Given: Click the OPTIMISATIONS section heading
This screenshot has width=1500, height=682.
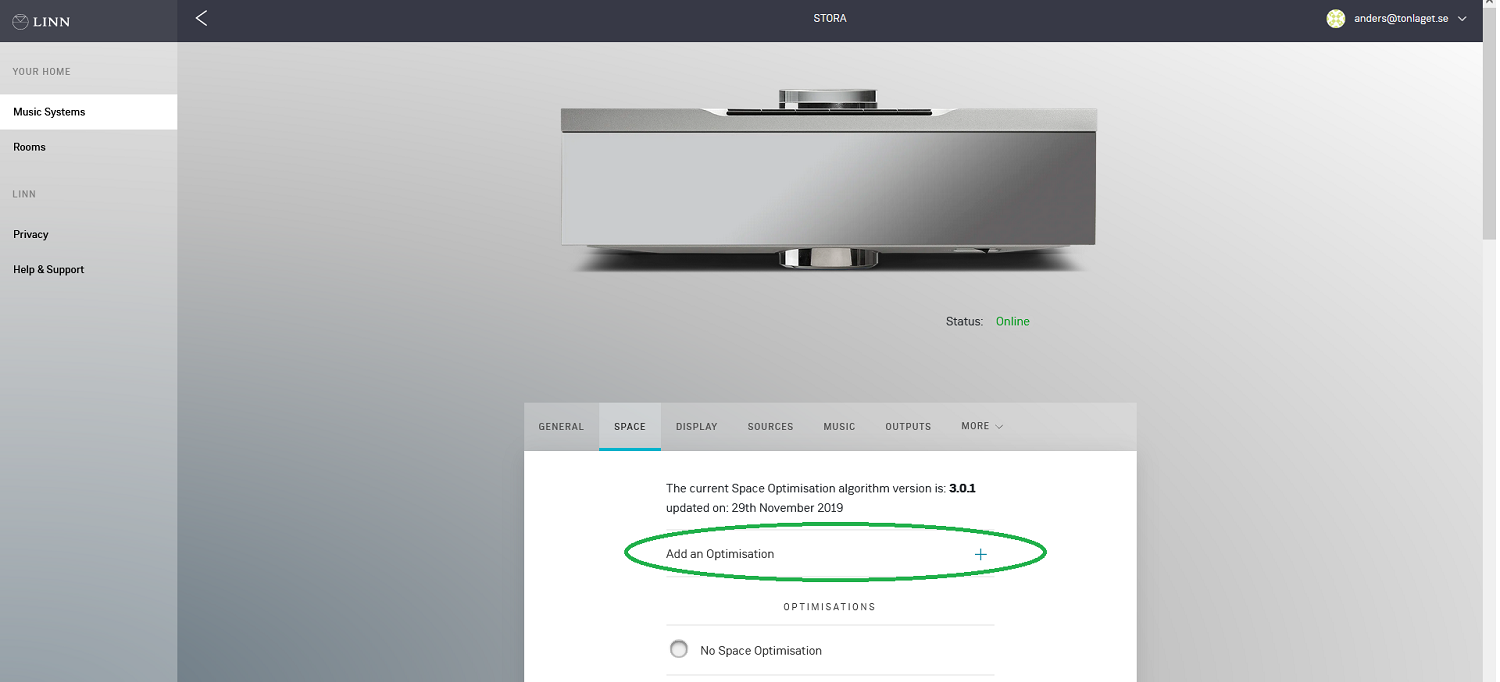Looking at the screenshot, I should [830, 607].
